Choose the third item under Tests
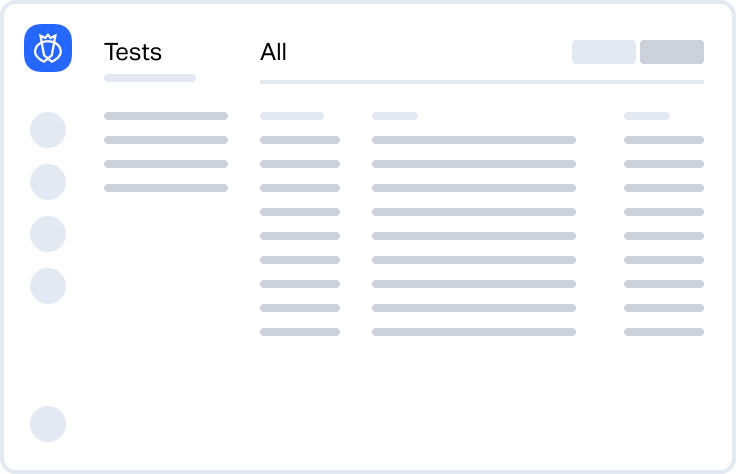This screenshot has width=736, height=474. pos(166,164)
